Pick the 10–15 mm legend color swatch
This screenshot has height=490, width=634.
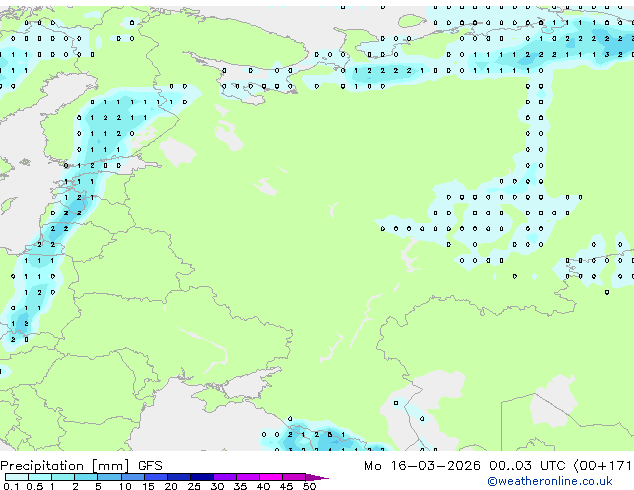(x=132, y=477)
